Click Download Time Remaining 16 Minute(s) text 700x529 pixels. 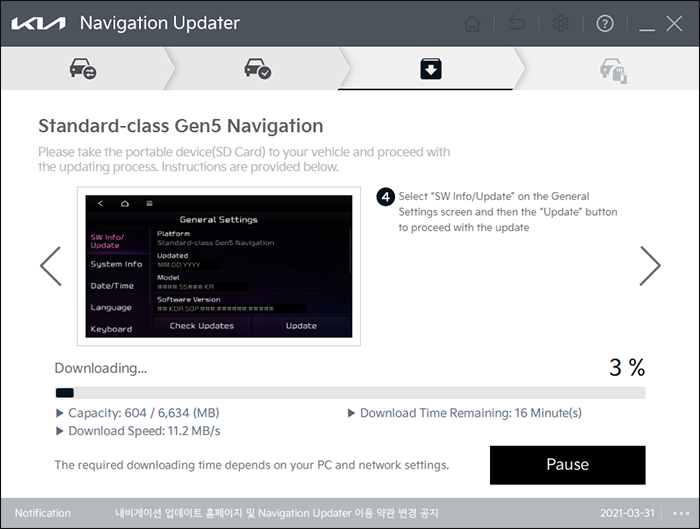pos(471,413)
